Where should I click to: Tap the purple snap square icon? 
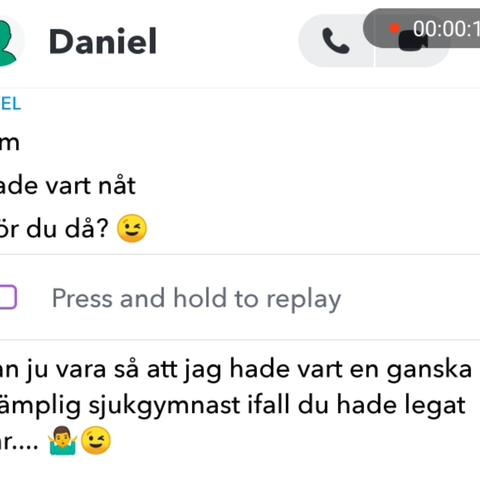(x=7, y=297)
